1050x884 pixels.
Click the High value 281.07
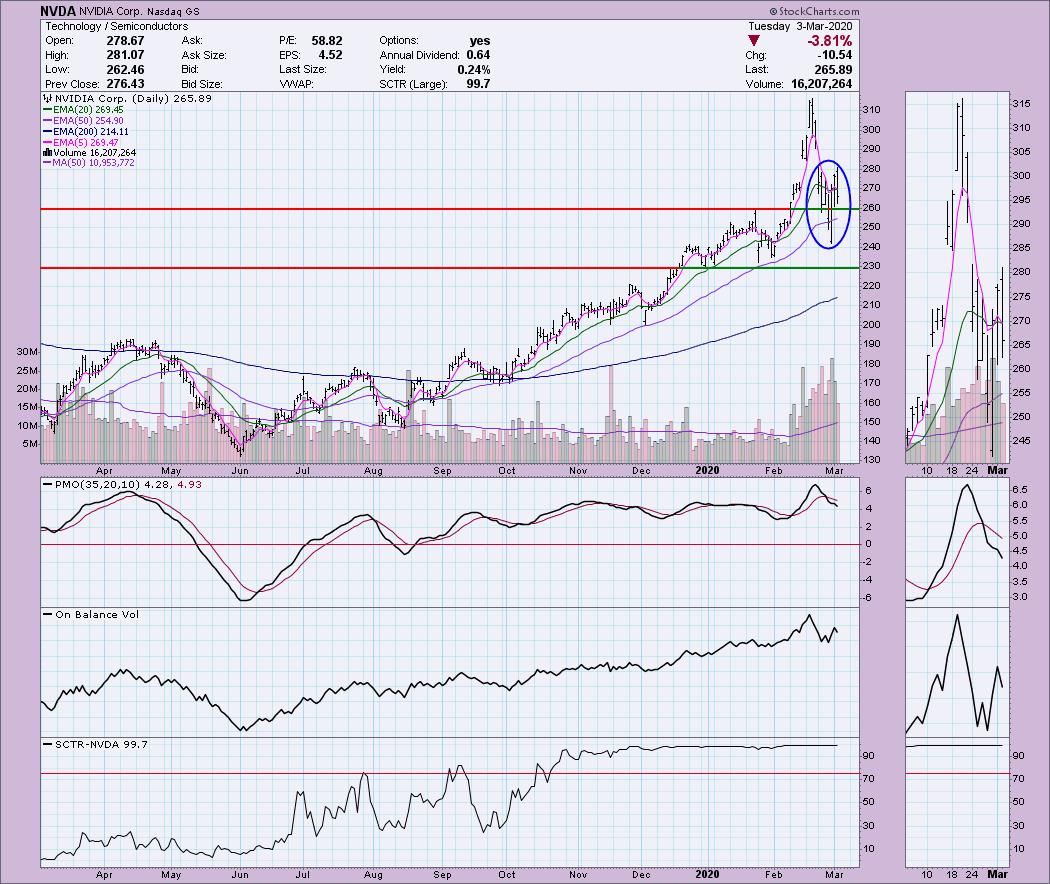(x=125, y=55)
